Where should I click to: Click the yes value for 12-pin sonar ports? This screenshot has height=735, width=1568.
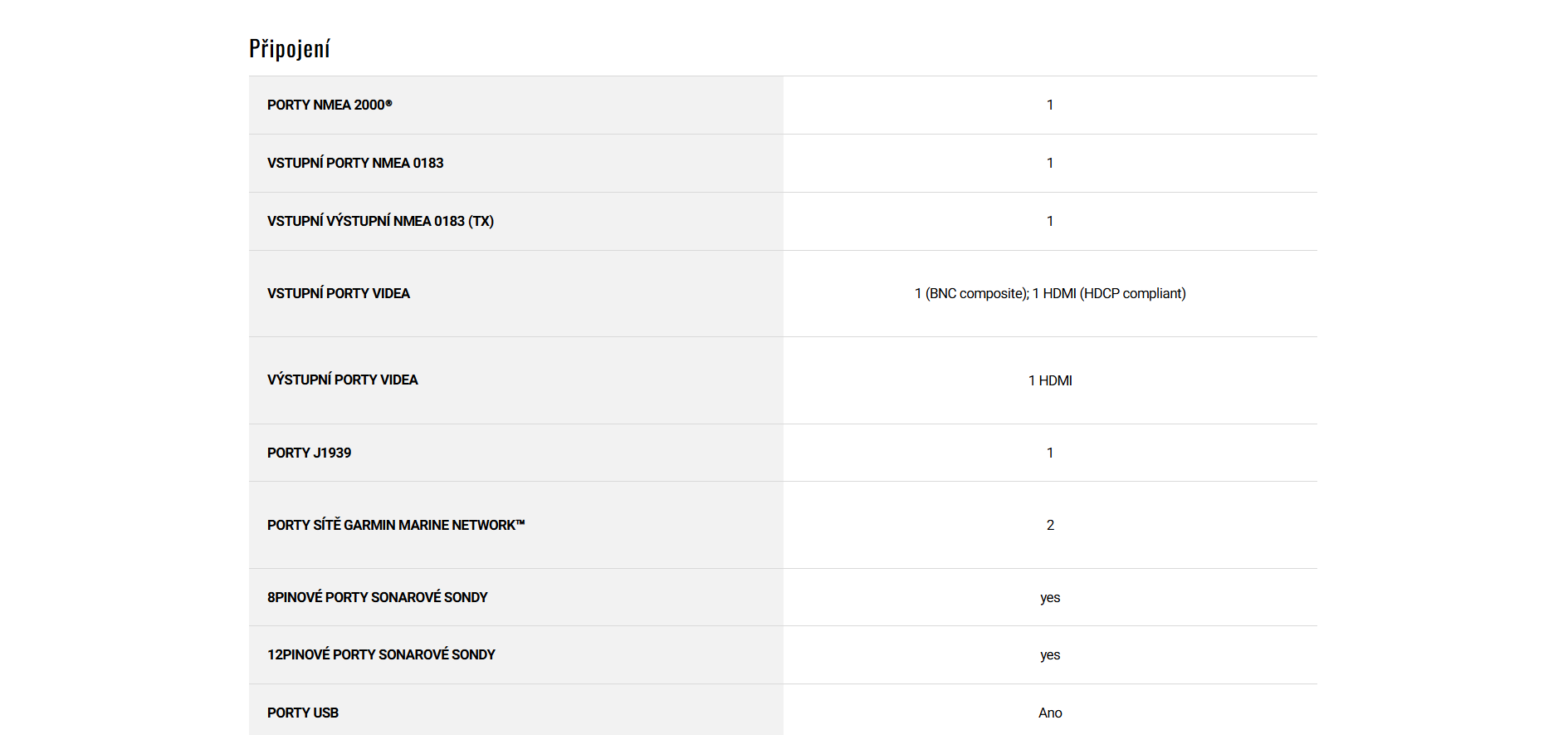[x=1049, y=655]
